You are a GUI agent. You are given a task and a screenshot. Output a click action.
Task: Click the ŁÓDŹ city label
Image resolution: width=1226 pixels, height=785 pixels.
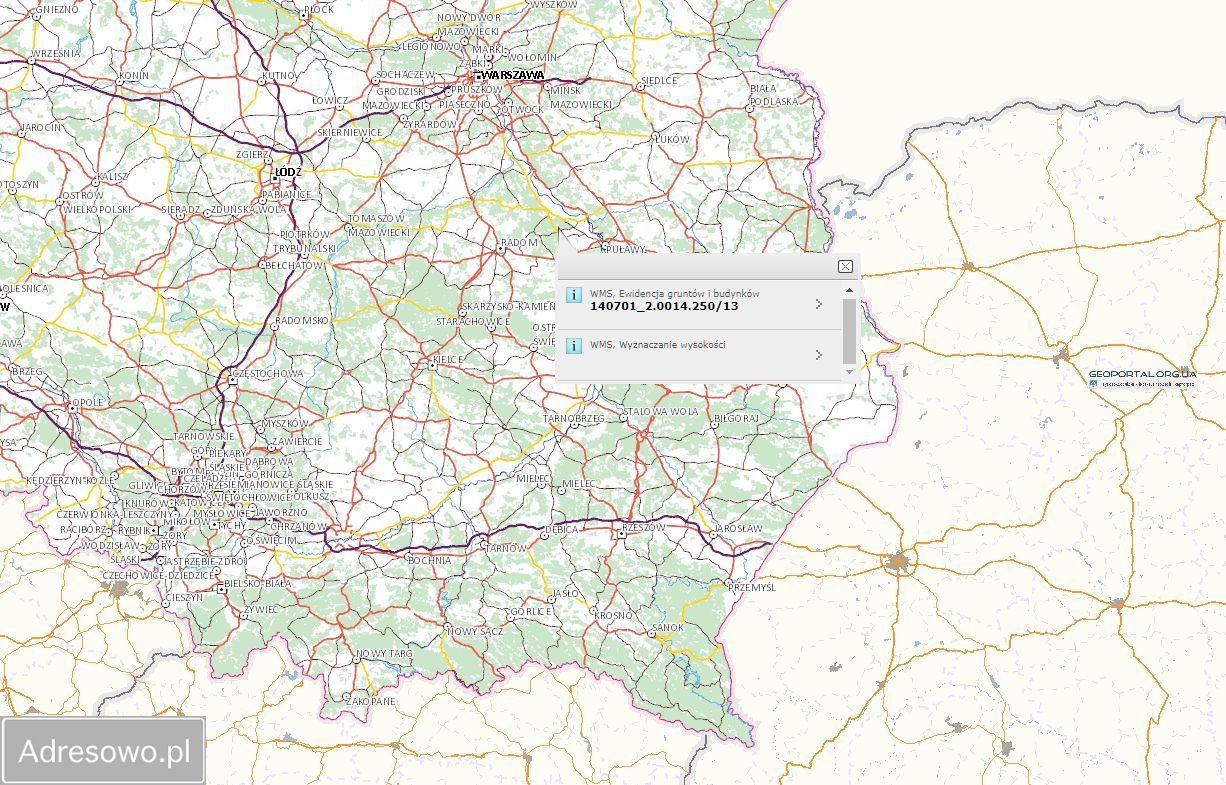point(288,172)
